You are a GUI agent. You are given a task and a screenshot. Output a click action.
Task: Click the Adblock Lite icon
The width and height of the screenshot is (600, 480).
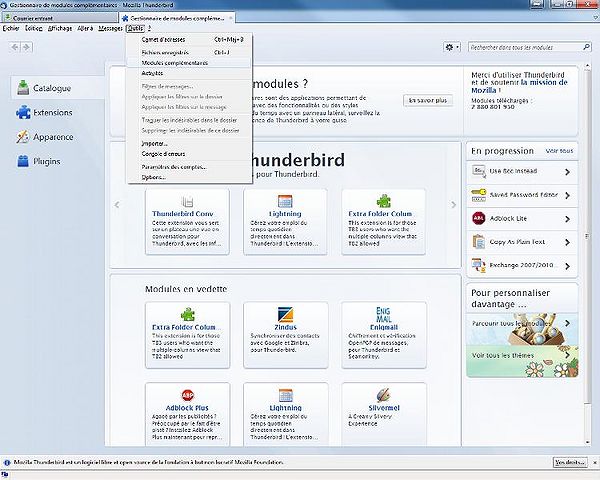(x=478, y=219)
